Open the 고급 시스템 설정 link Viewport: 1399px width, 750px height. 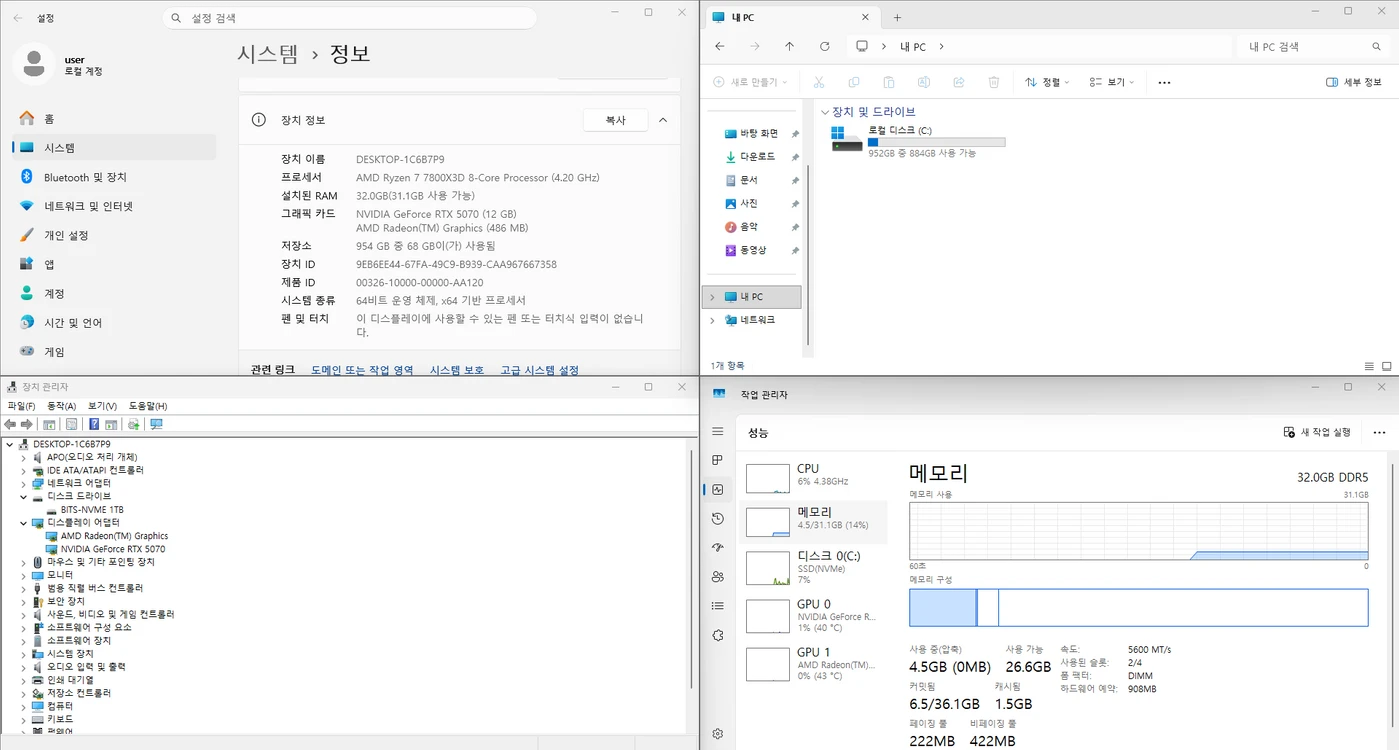(x=540, y=370)
